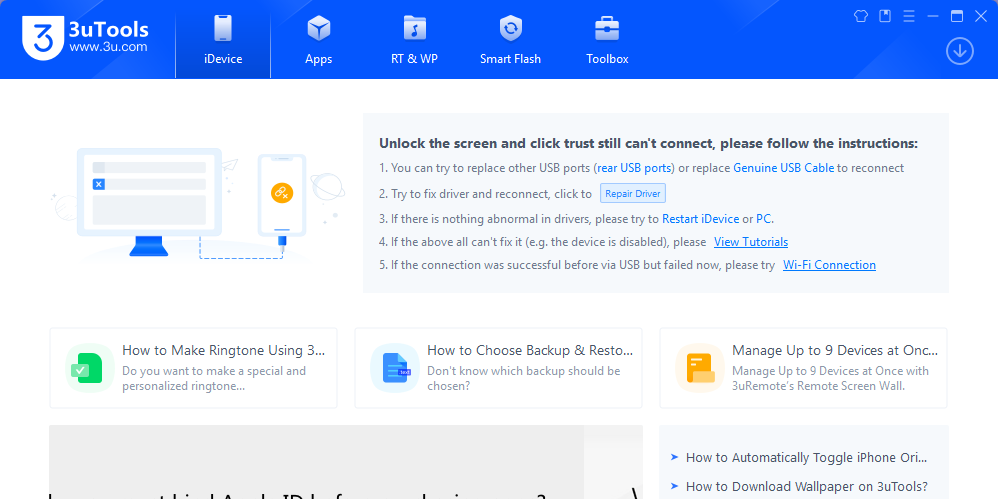This screenshot has width=998, height=499.
Task: Click the Restart iDevice link
Action: pyautogui.click(x=700, y=219)
